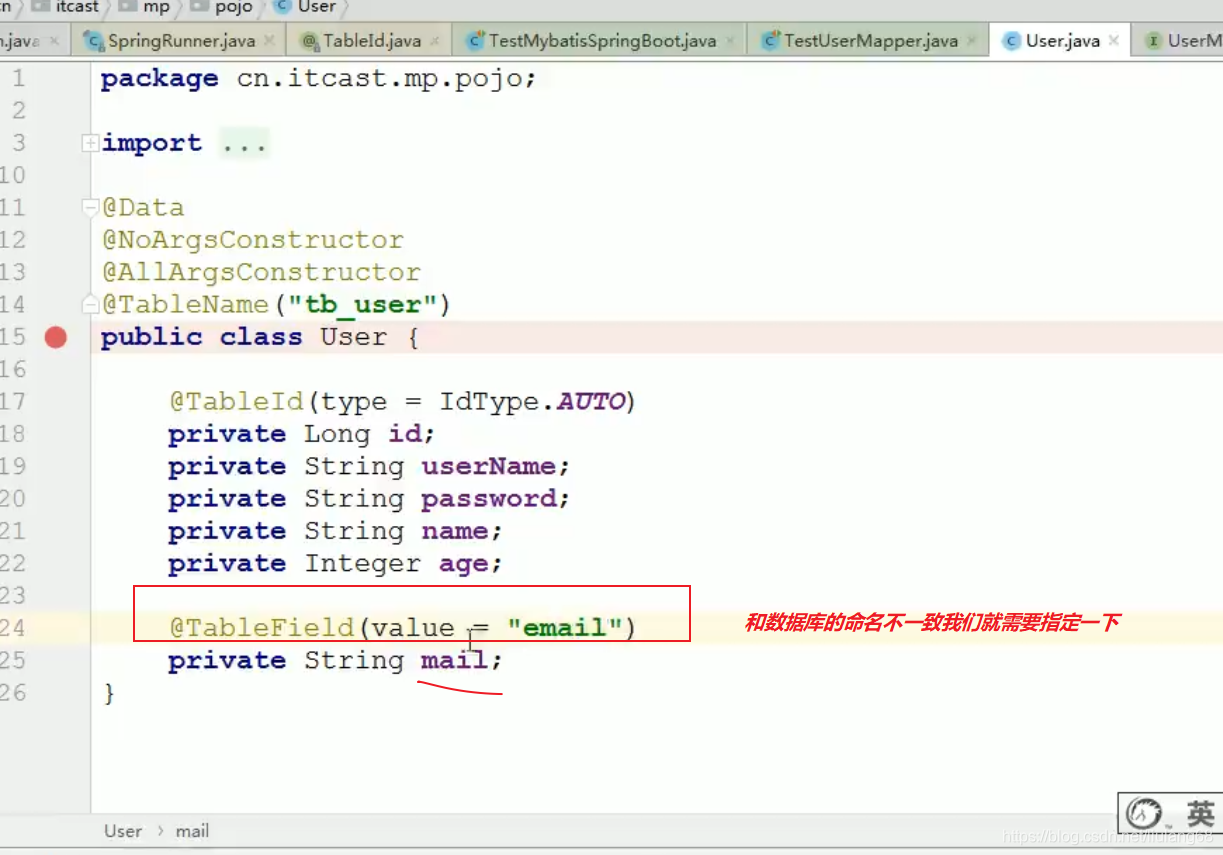Click the folded import ellipsis placeholder
Viewport: 1223px width, 855px height.
(x=244, y=144)
